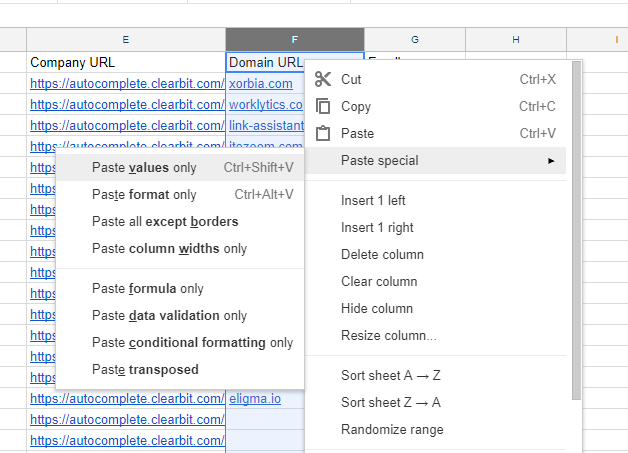Select column F header
Screen dimensions: 628x453
(295, 40)
